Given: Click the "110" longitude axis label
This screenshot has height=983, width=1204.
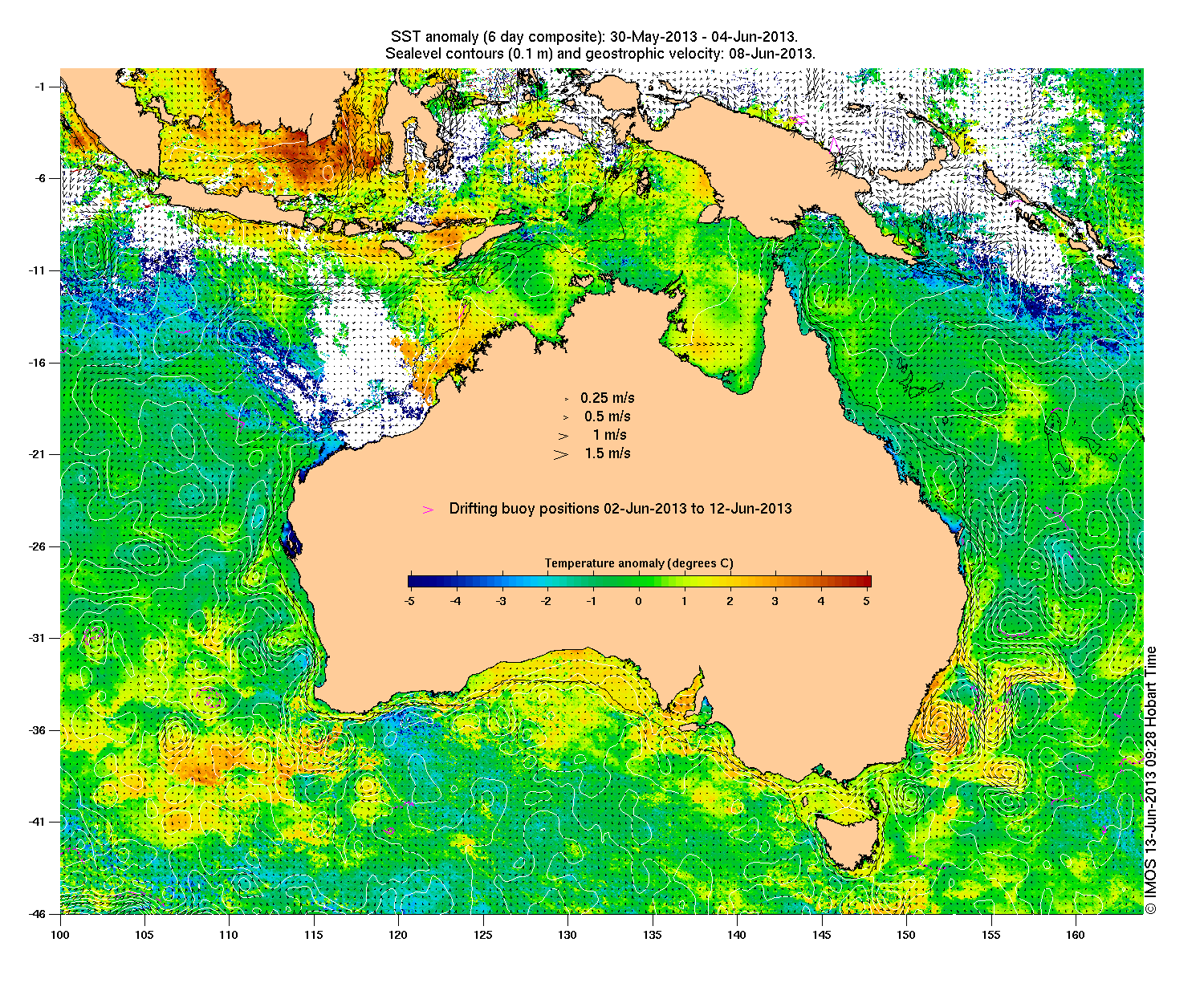Looking at the screenshot, I should 229,935.
